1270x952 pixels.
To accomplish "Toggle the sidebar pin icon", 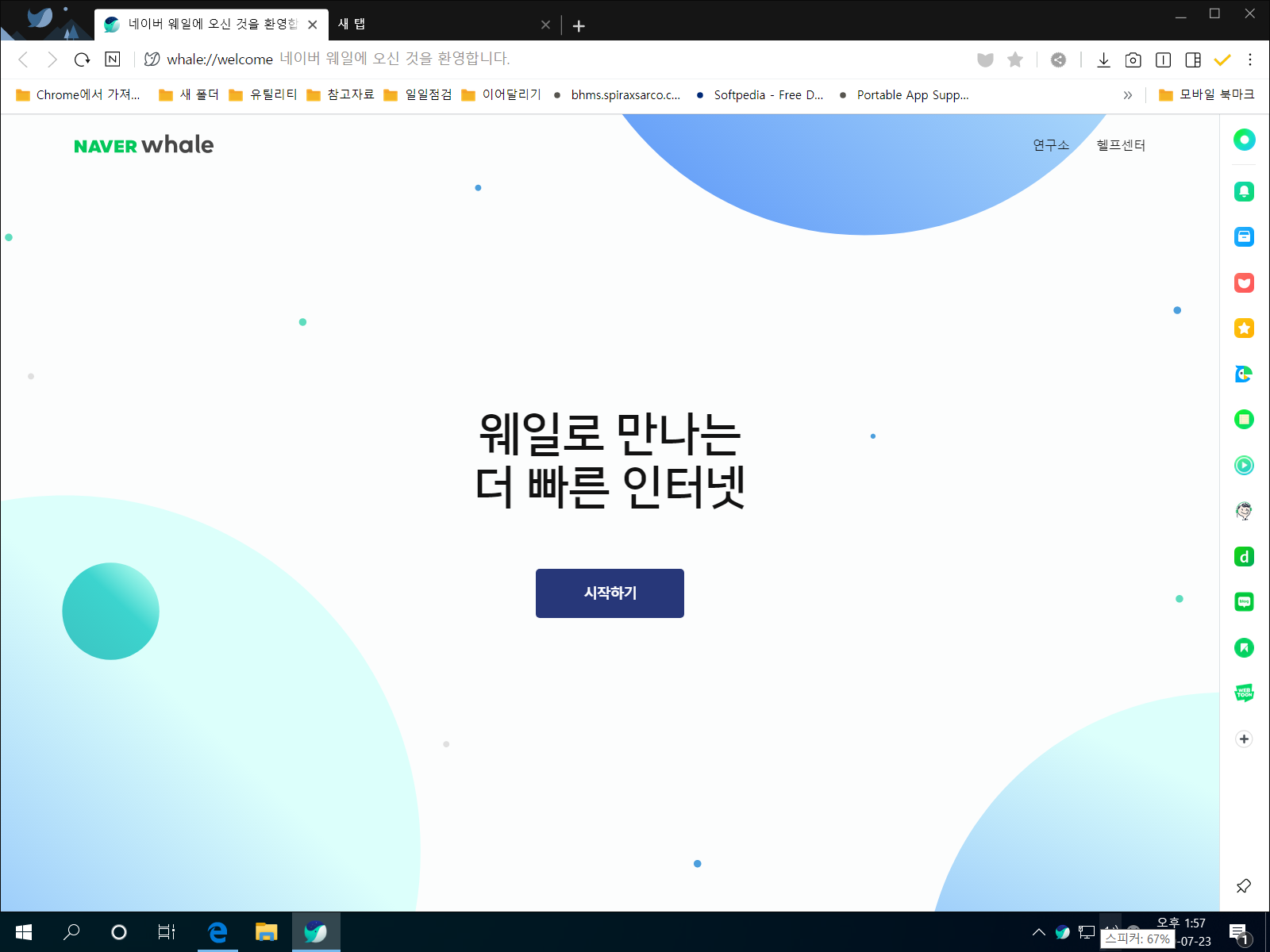I will coord(1244,886).
